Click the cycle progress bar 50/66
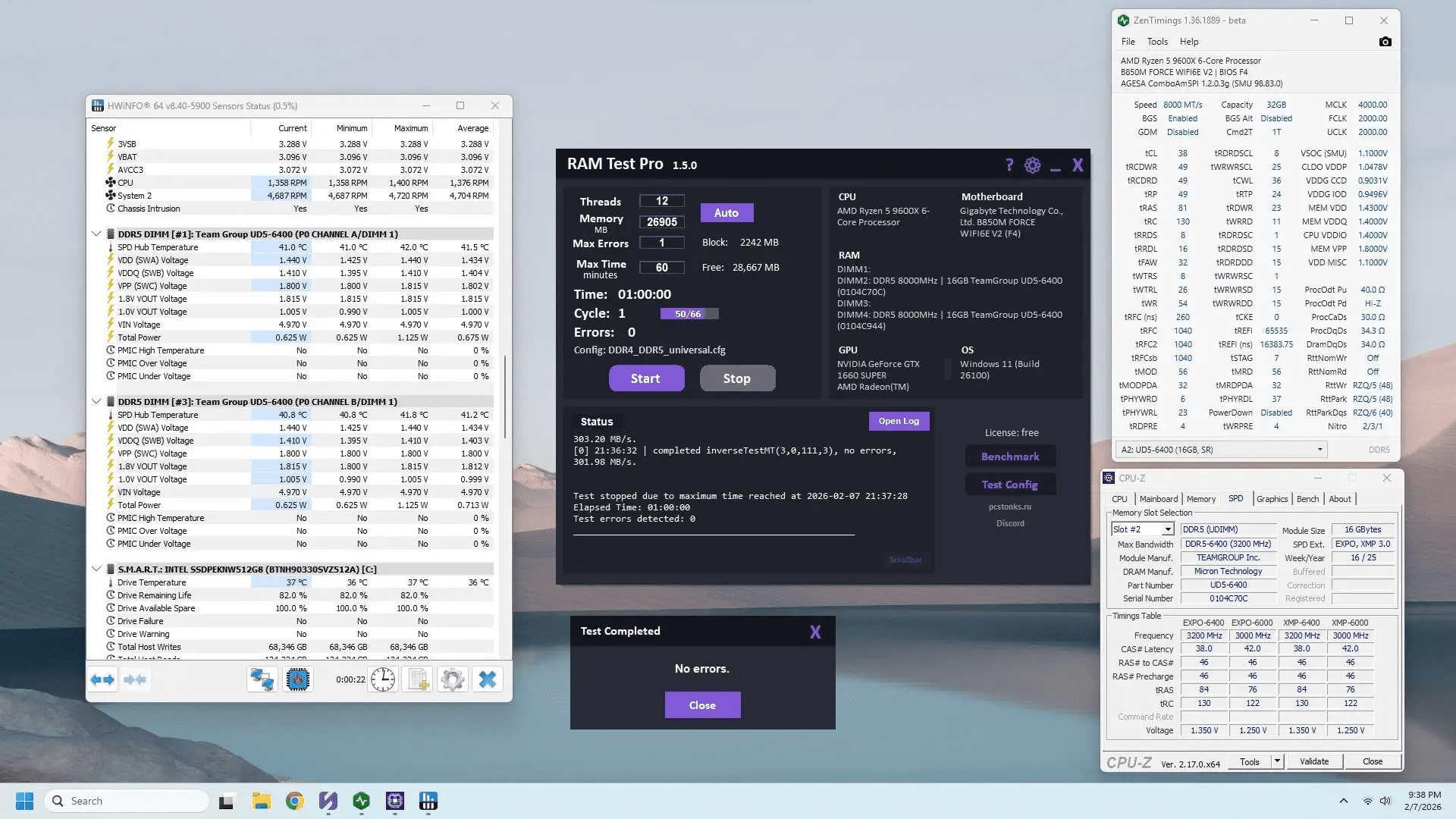Viewport: 1456px width, 819px height. pos(689,314)
